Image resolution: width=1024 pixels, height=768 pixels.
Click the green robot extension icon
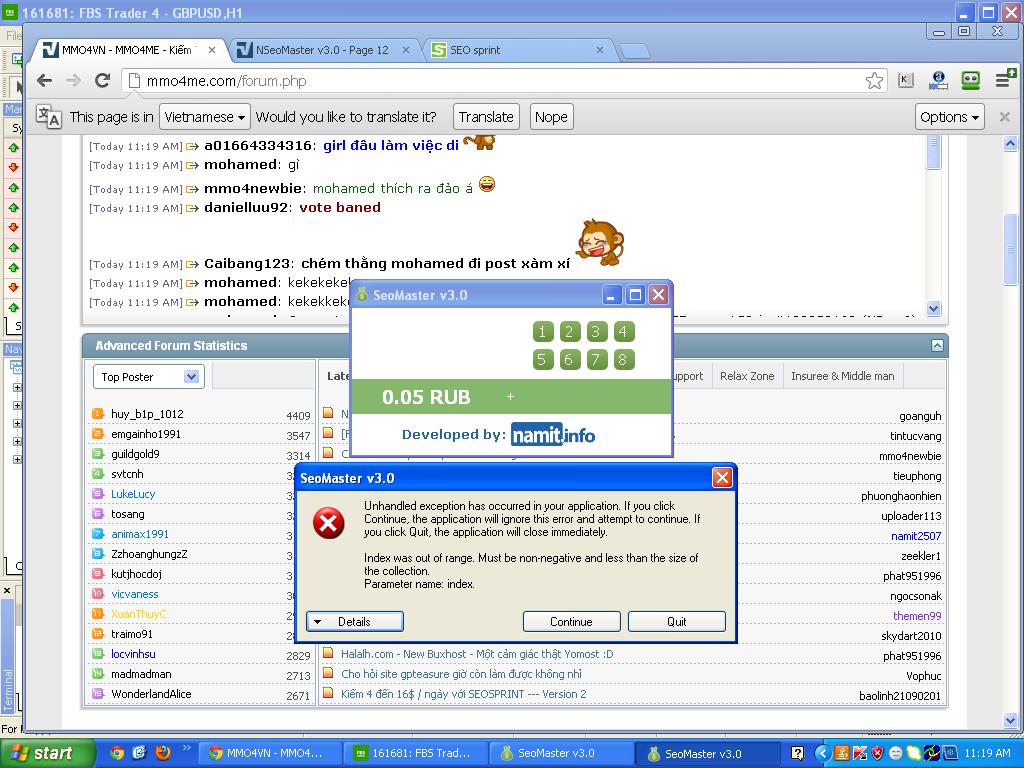coord(970,80)
